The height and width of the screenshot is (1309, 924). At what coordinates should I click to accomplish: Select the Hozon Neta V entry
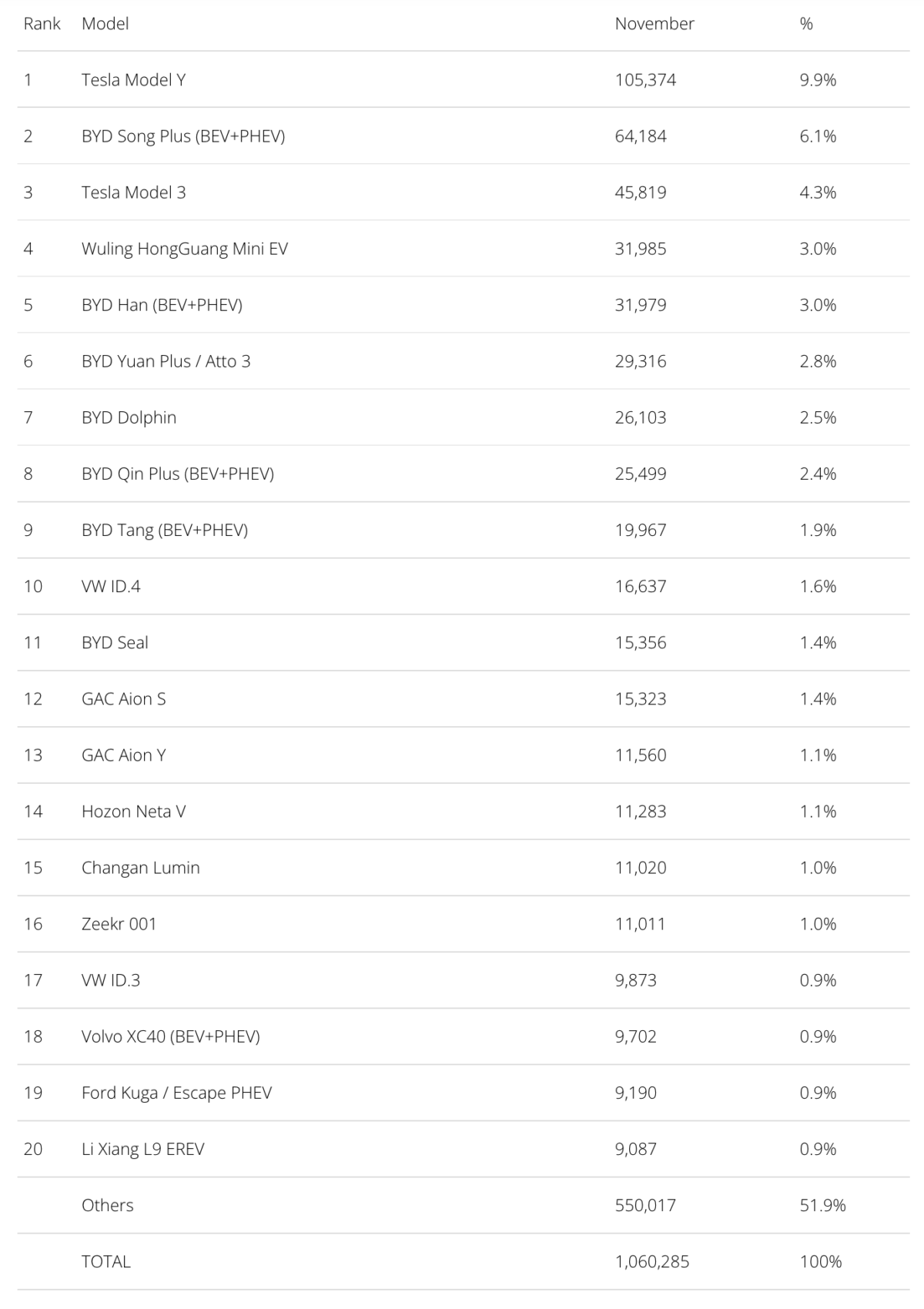coord(133,811)
